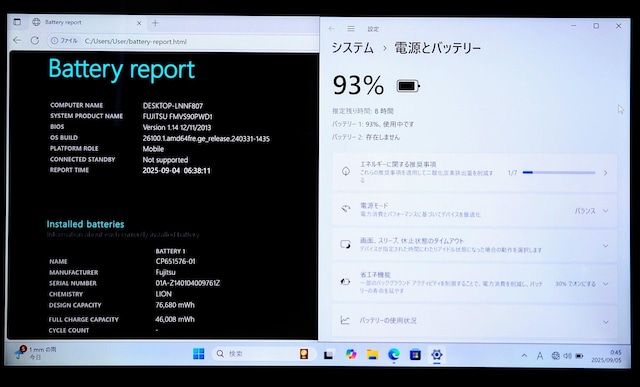The width and height of the screenshot is (640, 387).
Task: Open File Explorer from the taskbar
Action: (372, 354)
